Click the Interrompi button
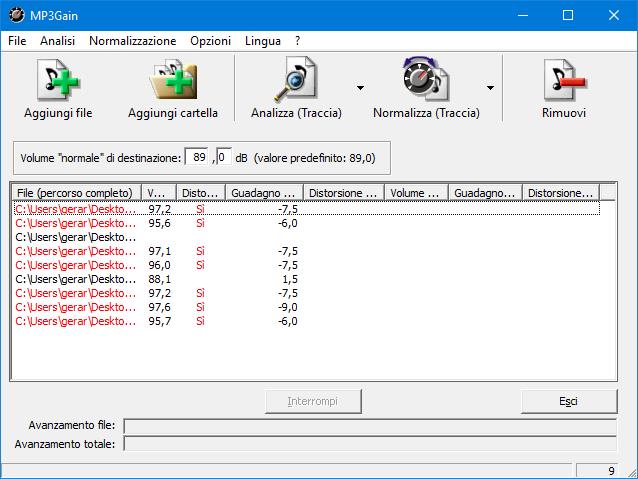 click(313, 401)
